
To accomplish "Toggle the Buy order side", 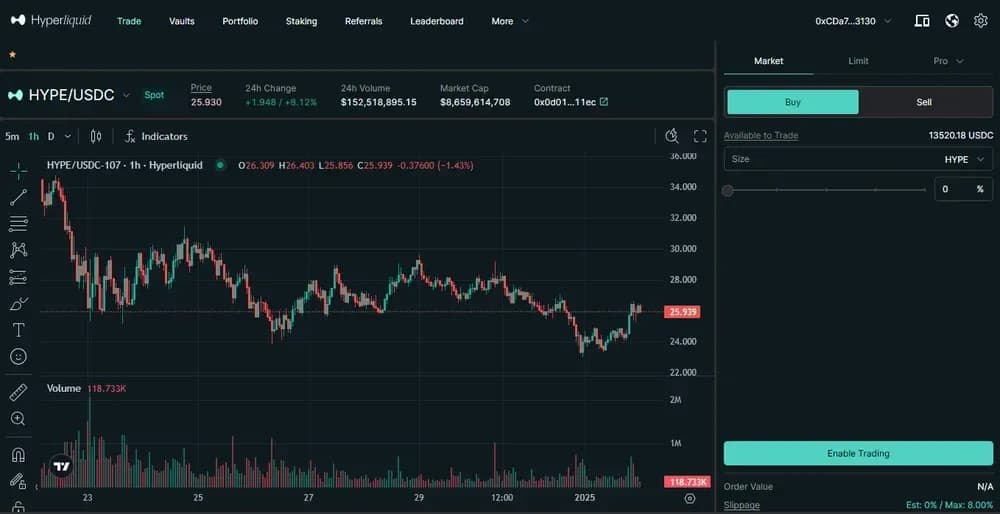I will click(x=792, y=102).
